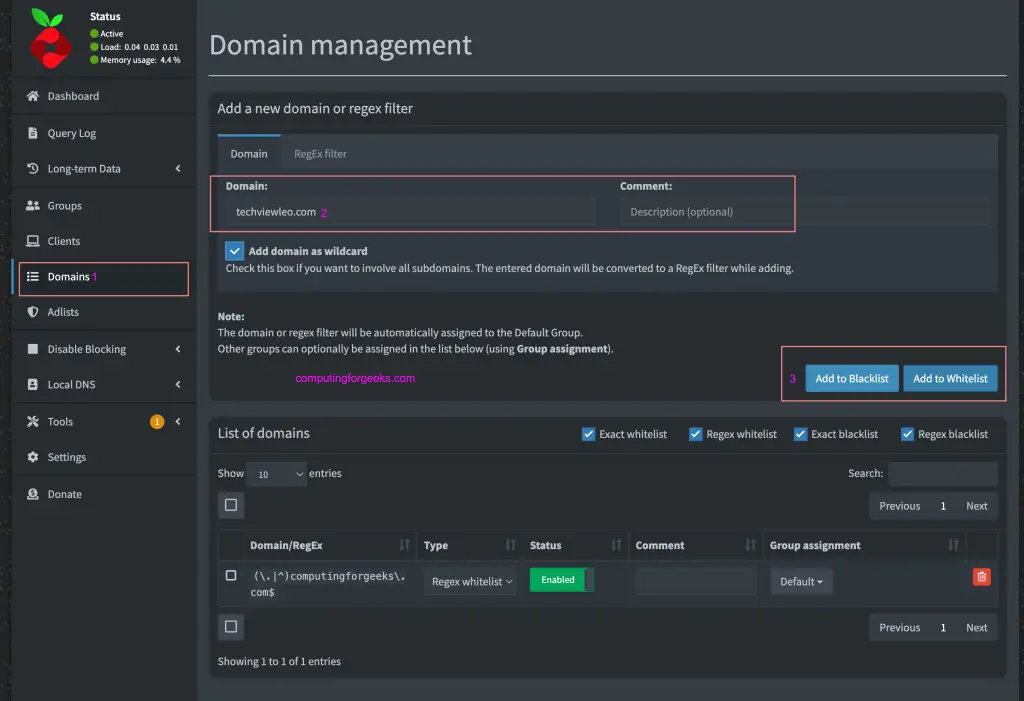The height and width of the screenshot is (701, 1024).
Task: Click the Query Log file icon
Action: [x=33, y=133]
